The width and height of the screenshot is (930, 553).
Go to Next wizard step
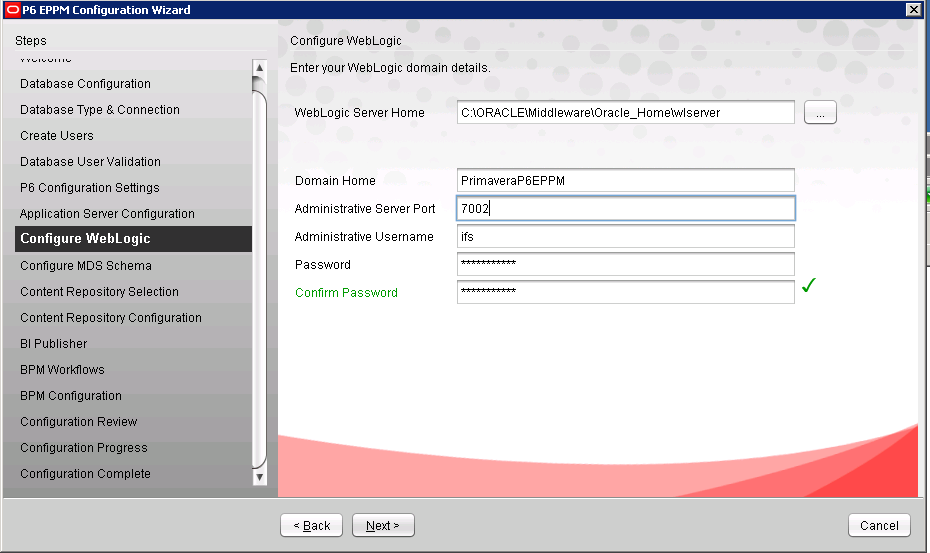coord(382,525)
